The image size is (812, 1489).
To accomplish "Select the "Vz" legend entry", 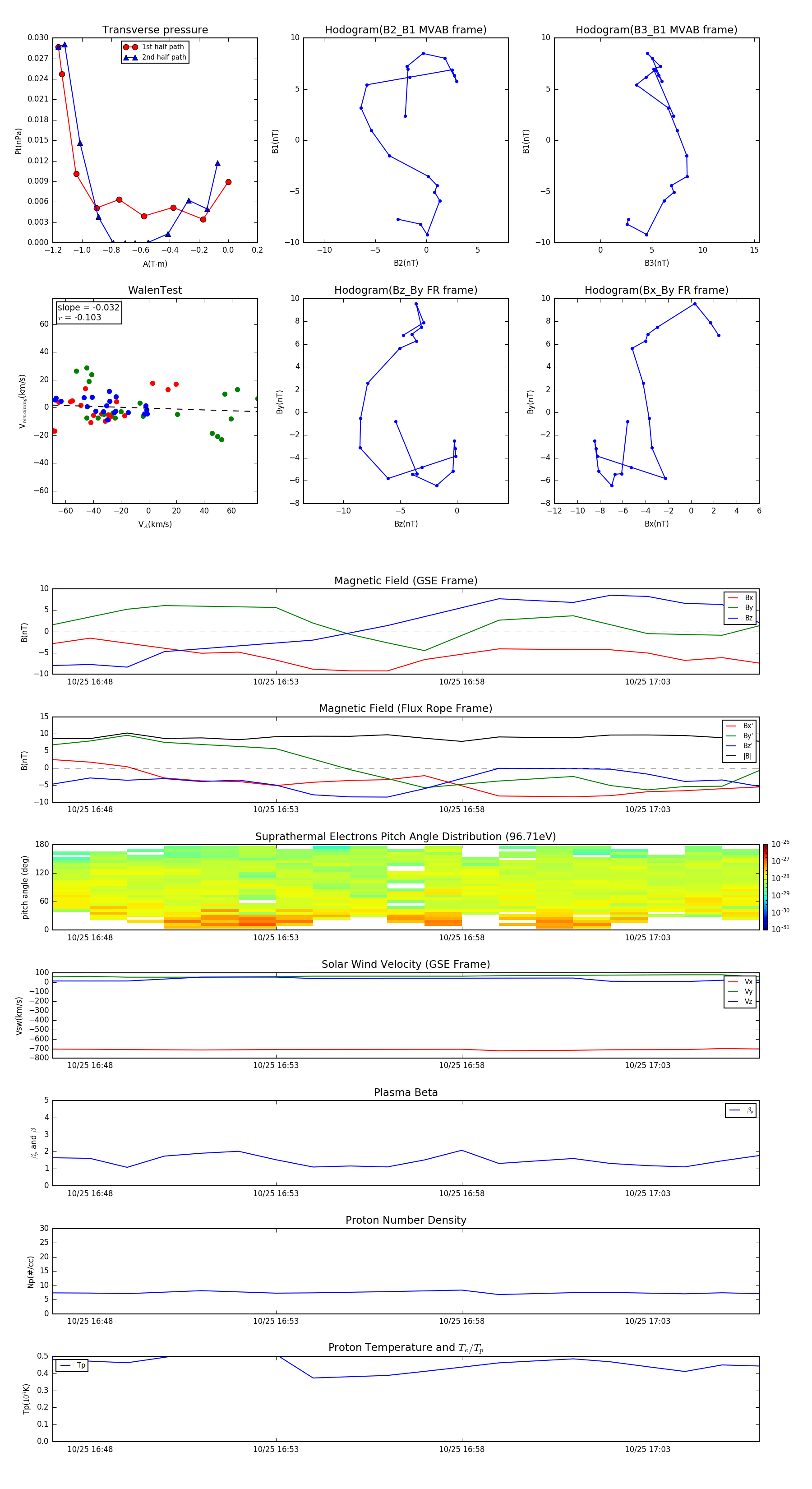I will tap(741, 1002).
